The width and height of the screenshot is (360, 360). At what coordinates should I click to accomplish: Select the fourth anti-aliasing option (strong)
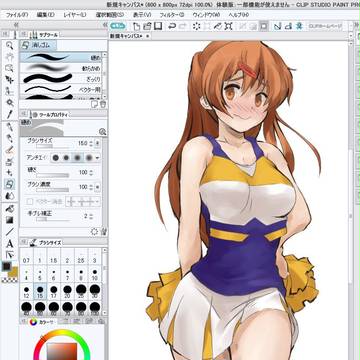point(88,158)
